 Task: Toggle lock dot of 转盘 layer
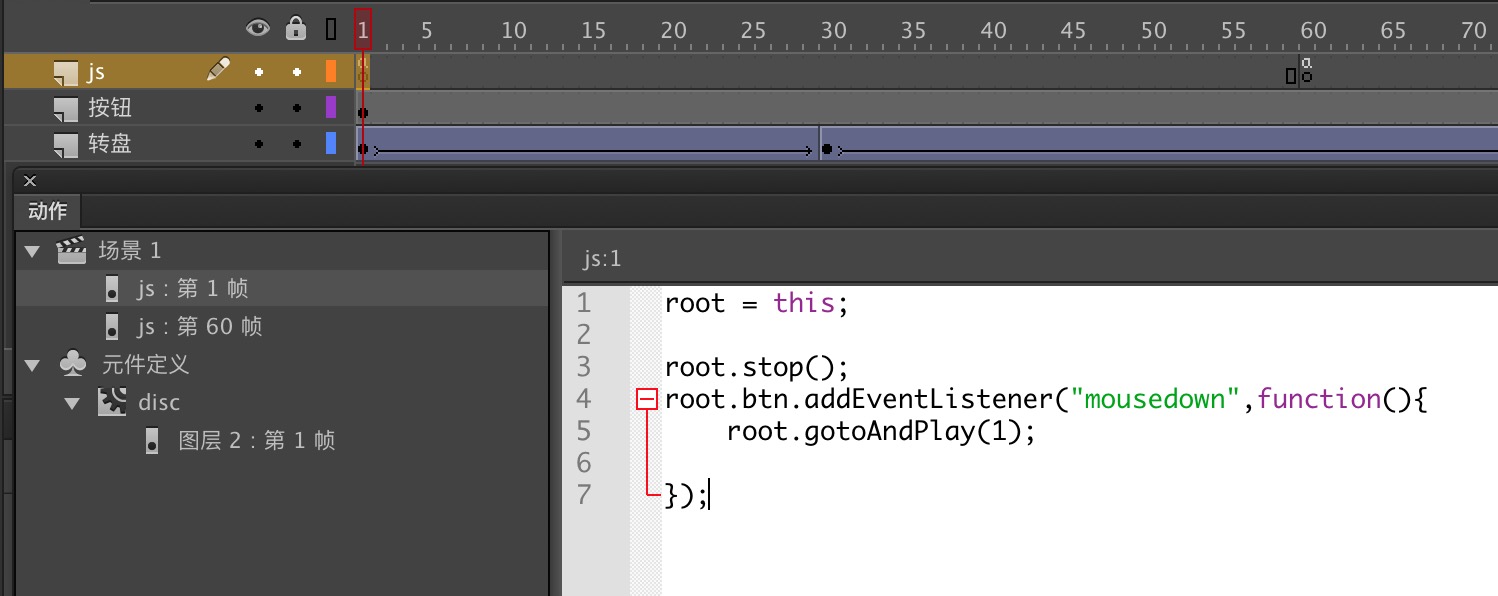coord(296,145)
